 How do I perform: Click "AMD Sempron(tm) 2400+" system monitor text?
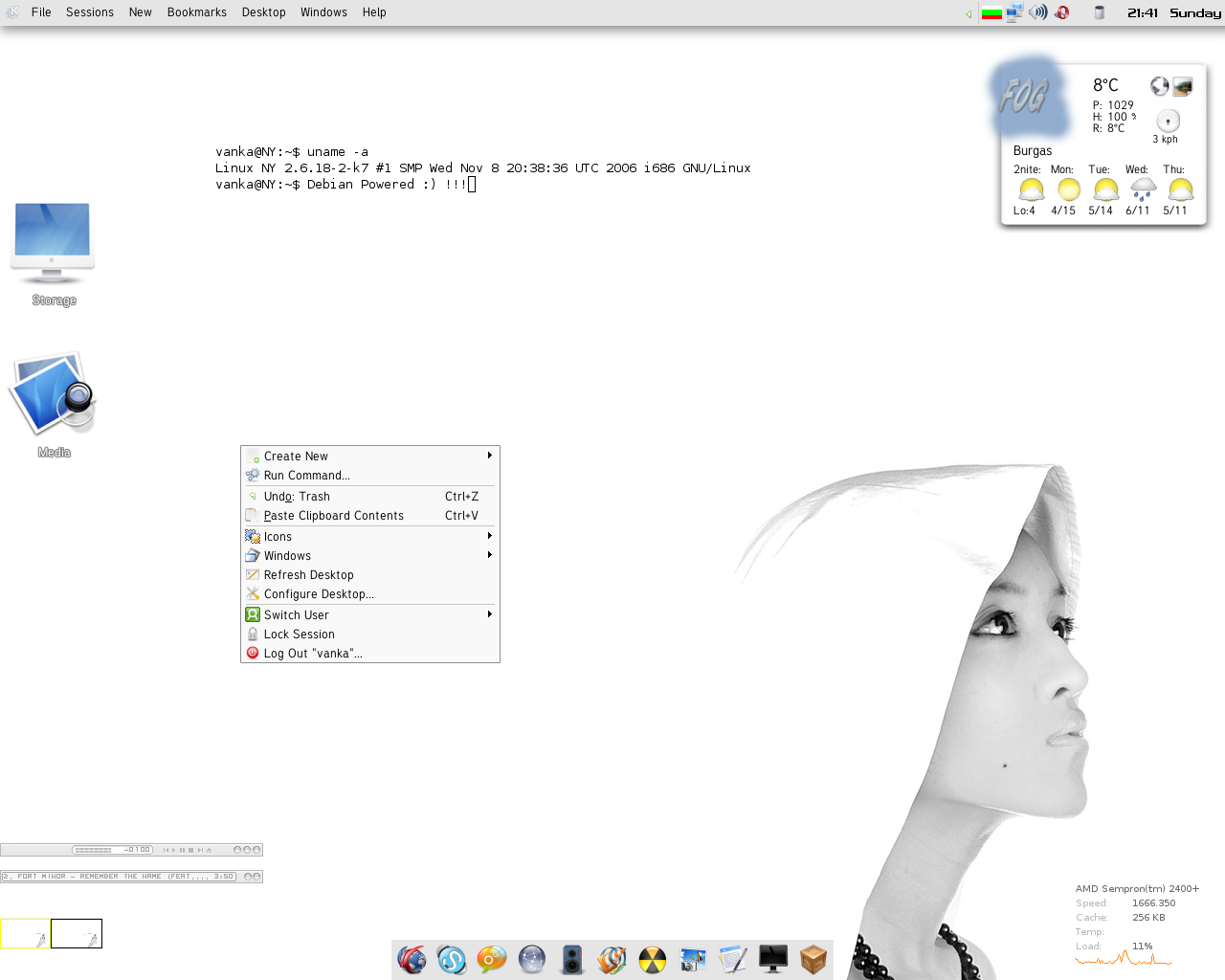(1137, 888)
